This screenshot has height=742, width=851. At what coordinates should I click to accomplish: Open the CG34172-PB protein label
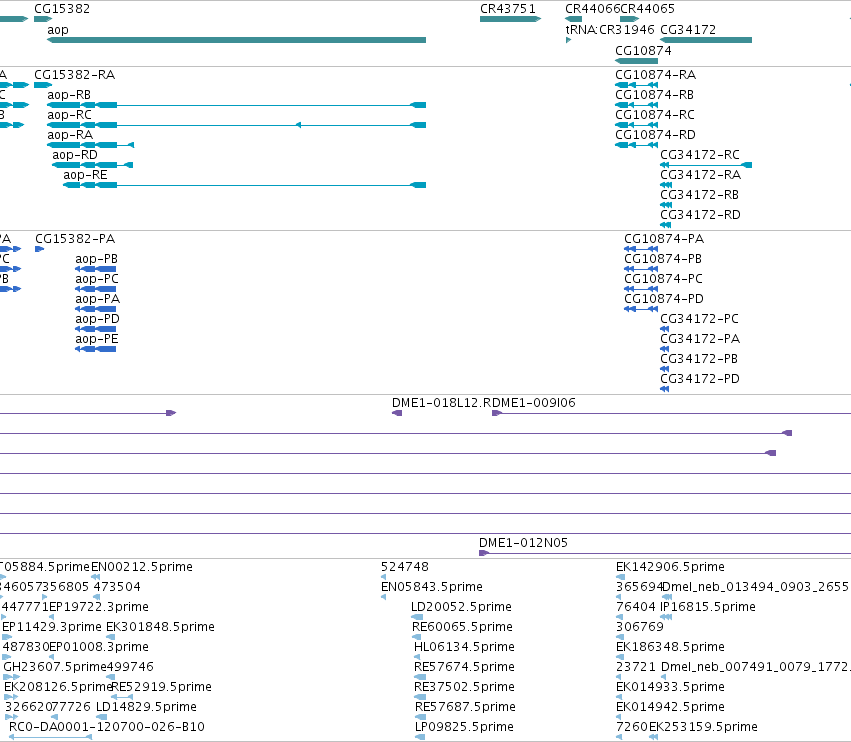point(699,359)
